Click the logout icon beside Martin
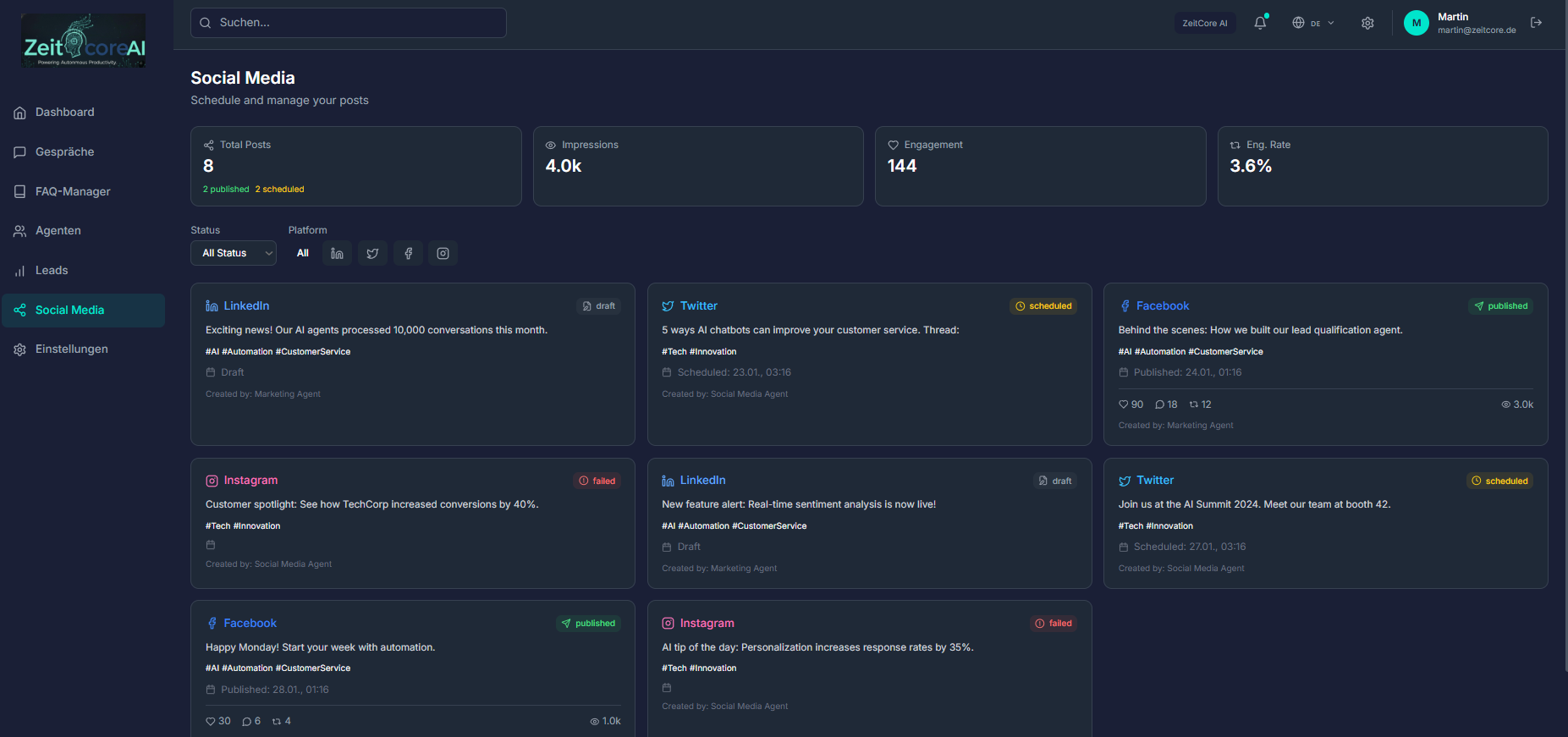Viewport: 1568px width, 737px height. tap(1536, 23)
